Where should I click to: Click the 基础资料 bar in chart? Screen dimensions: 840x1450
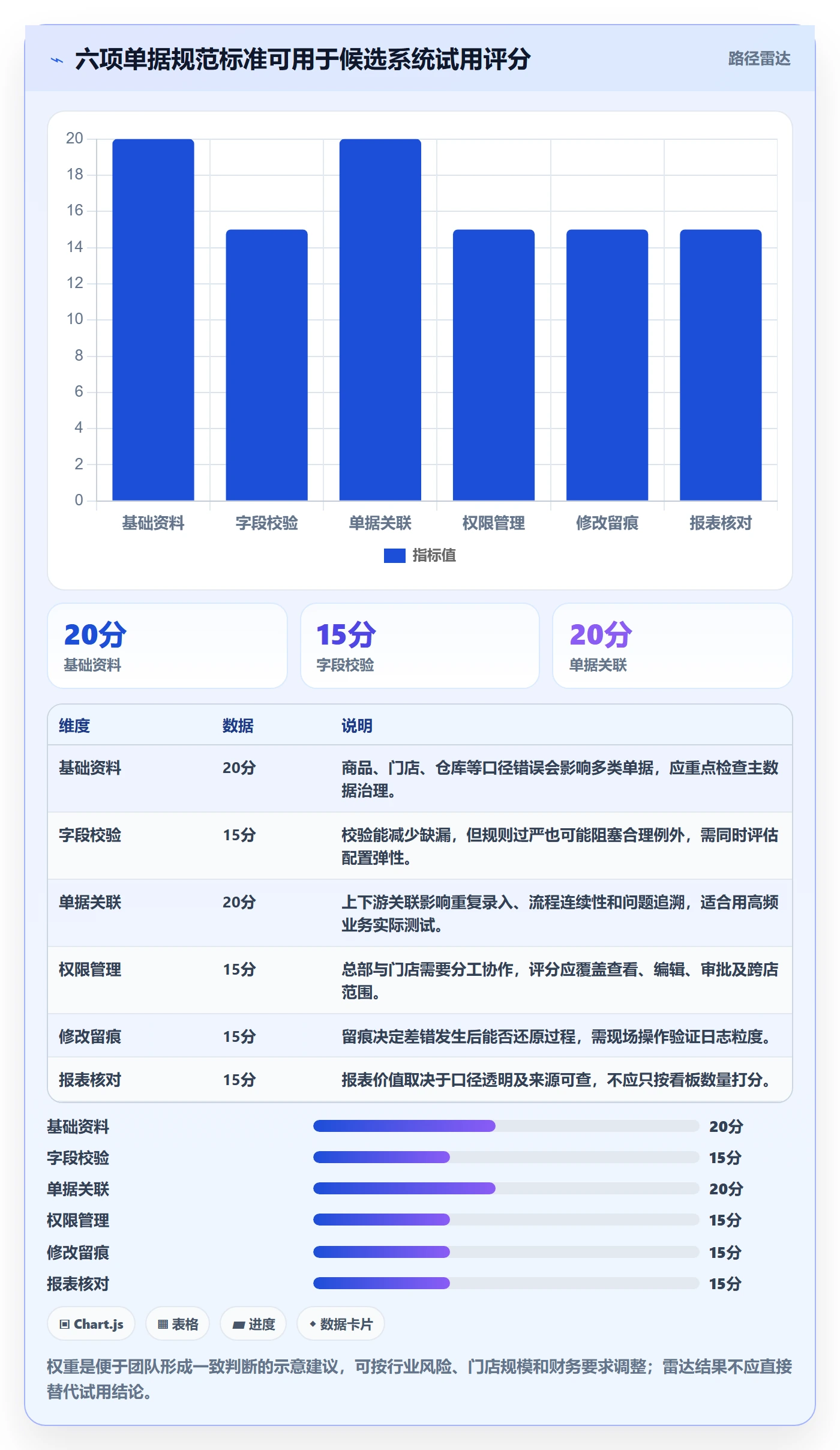click(x=153, y=320)
